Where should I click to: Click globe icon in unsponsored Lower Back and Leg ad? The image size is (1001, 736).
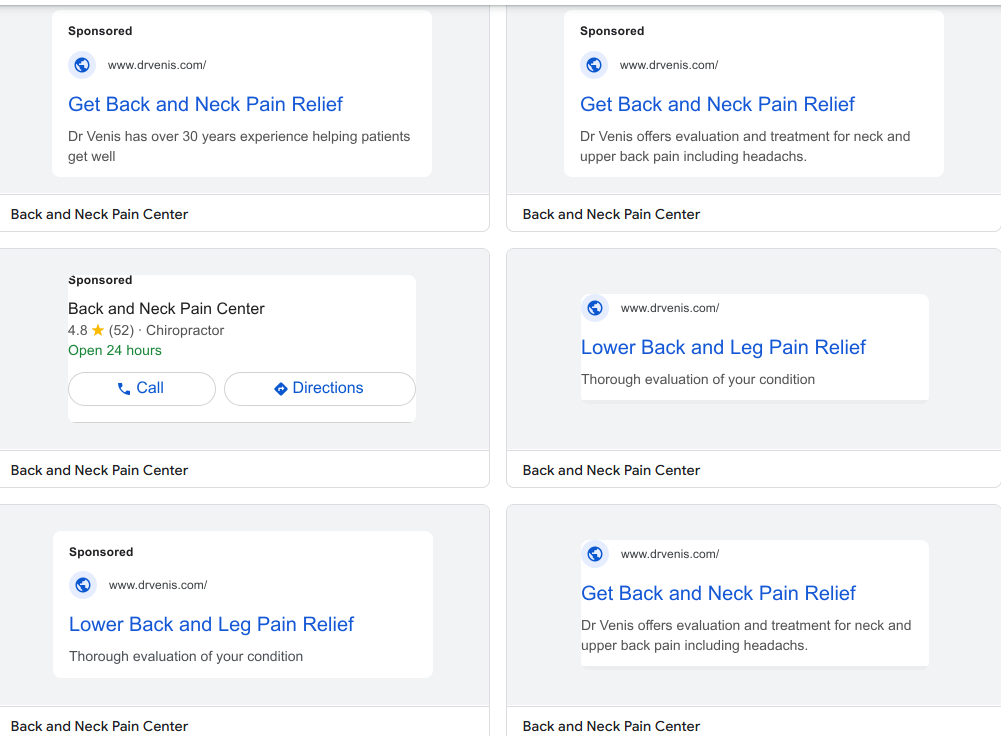(595, 308)
